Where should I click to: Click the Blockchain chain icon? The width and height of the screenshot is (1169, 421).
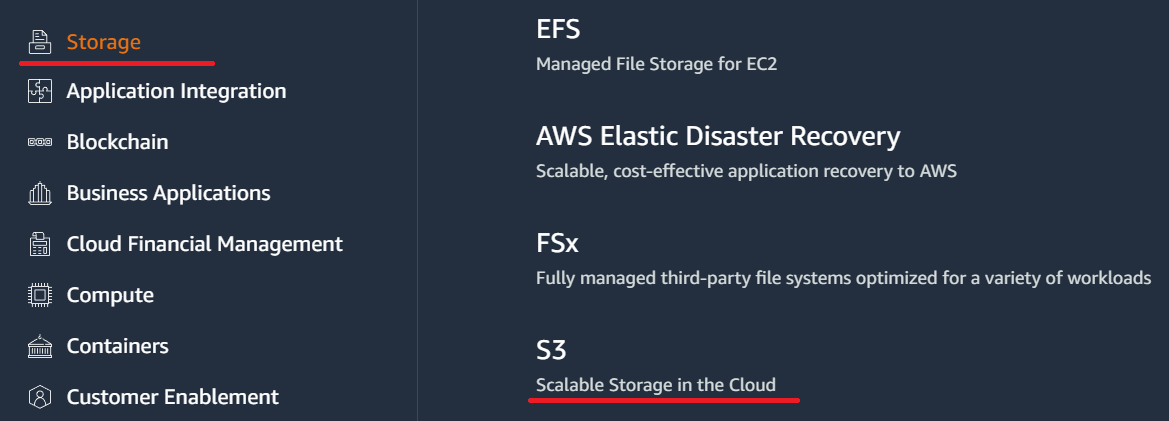(40, 142)
